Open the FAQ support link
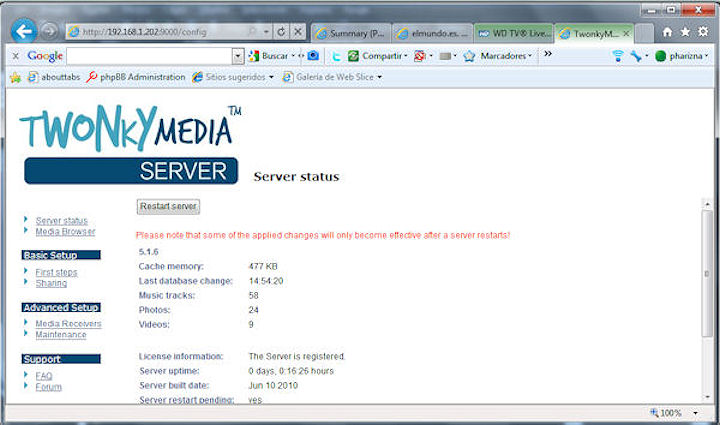The image size is (720, 425). click(44, 376)
